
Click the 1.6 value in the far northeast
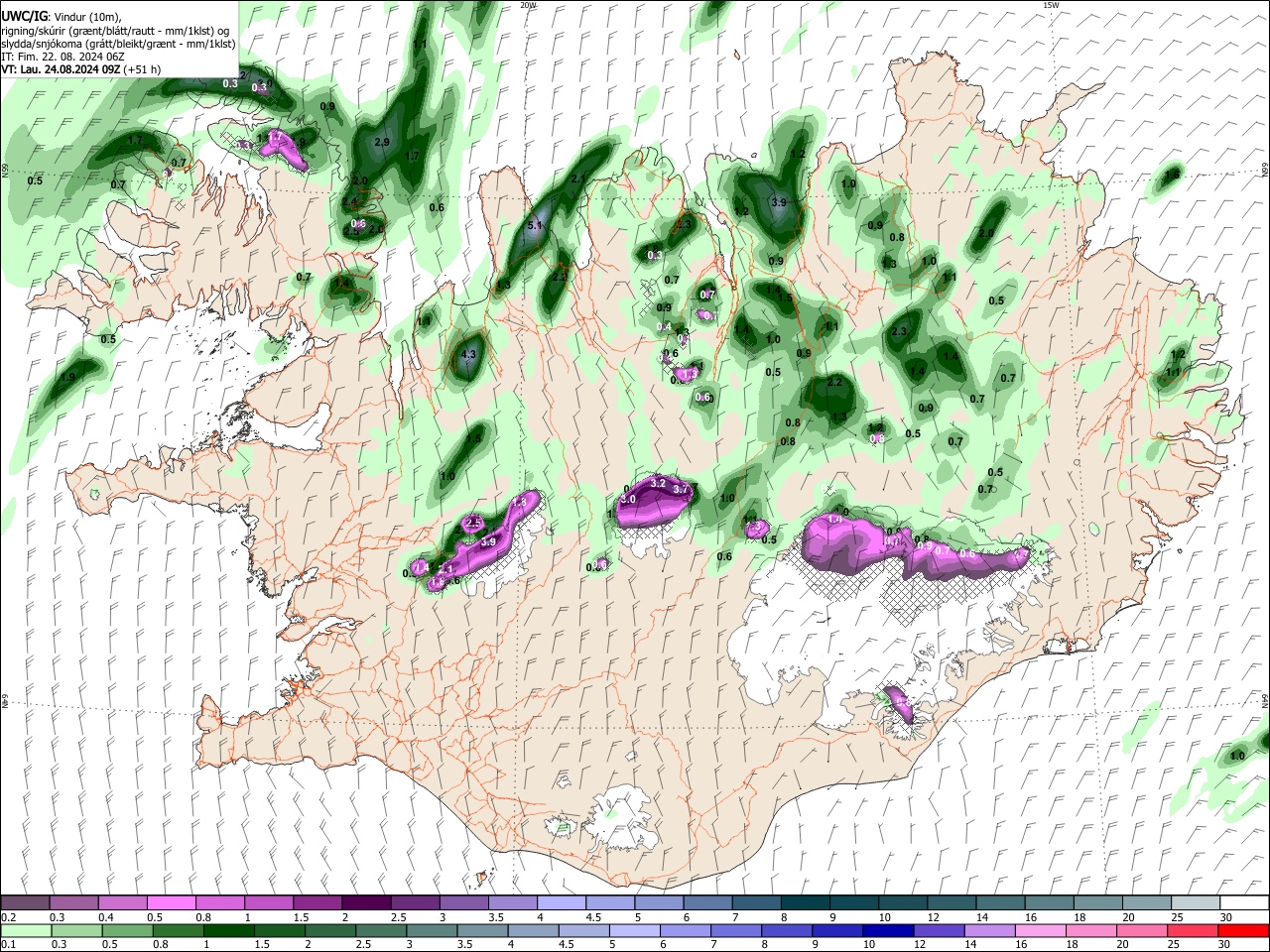pos(1173,175)
